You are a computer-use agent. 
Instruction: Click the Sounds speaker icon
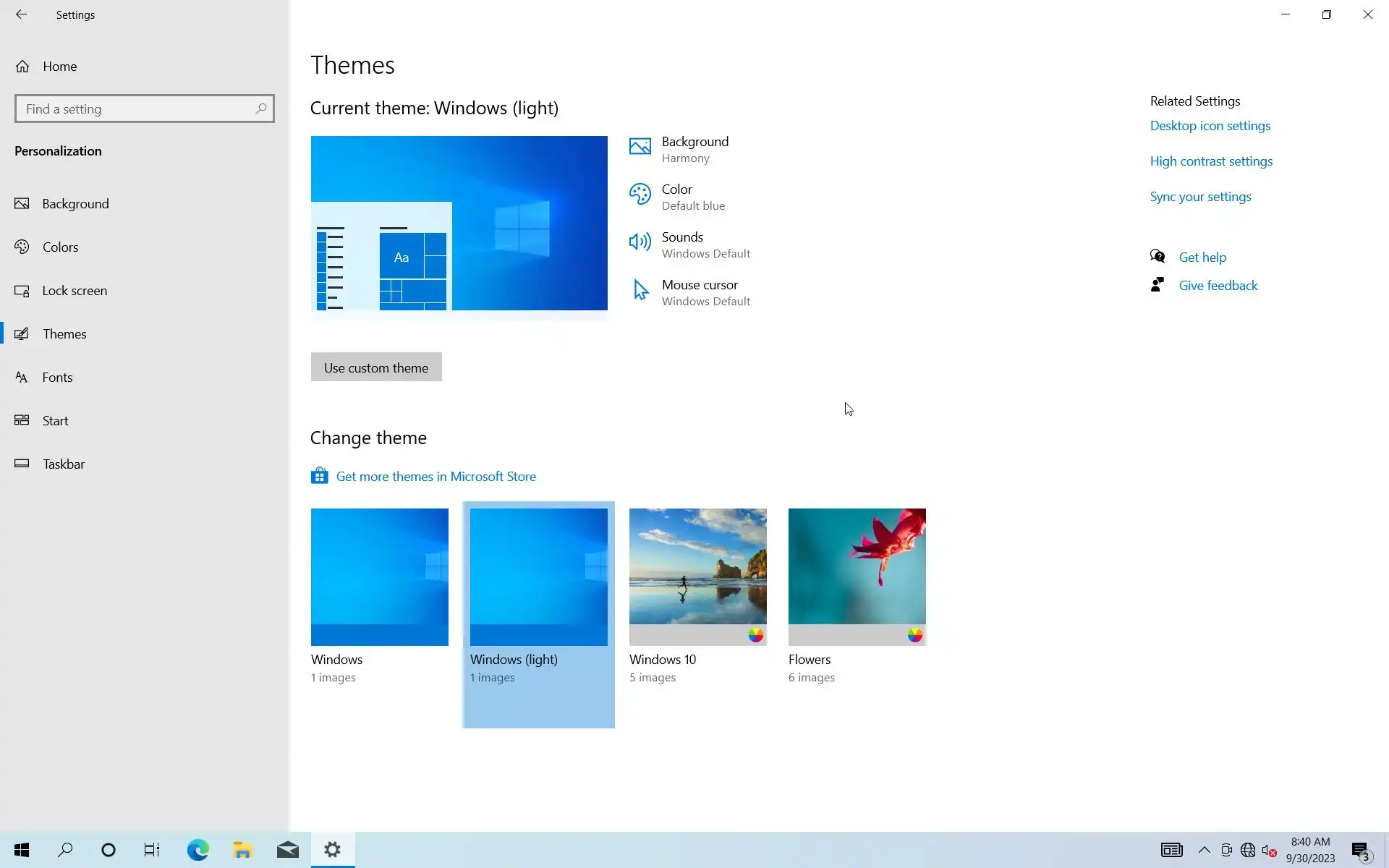[640, 242]
